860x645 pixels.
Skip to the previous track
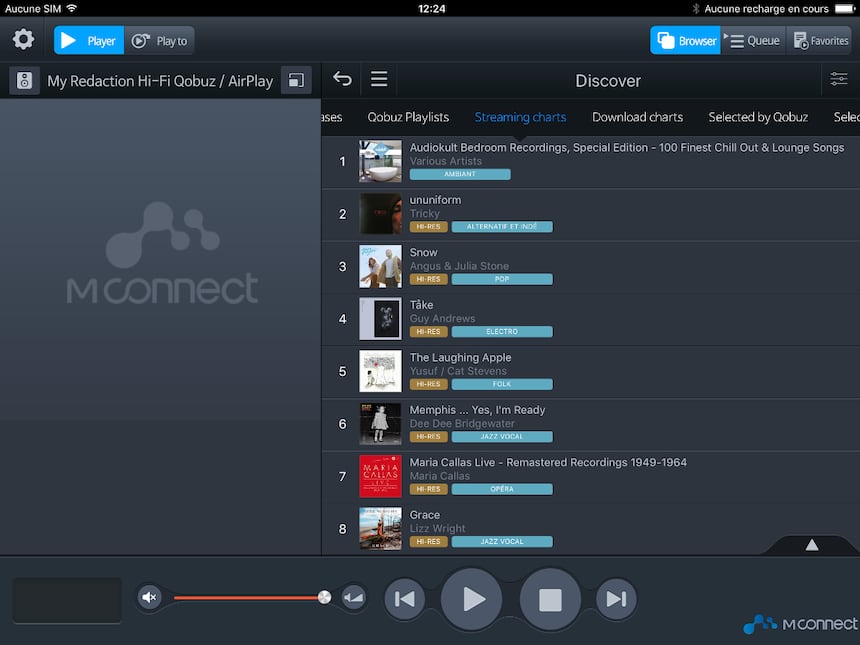(x=404, y=599)
